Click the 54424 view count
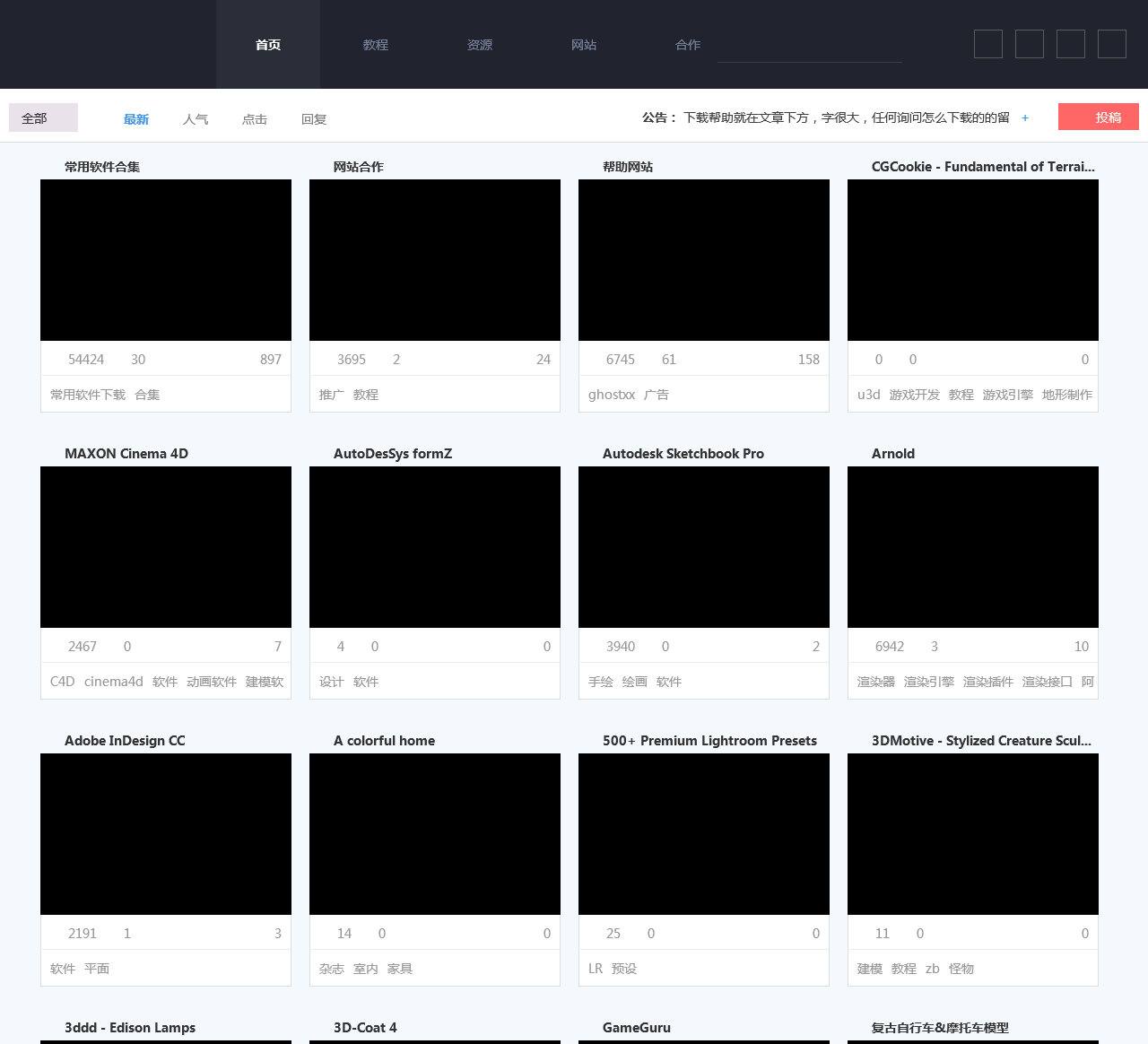Image resolution: width=1148 pixels, height=1044 pixels. pos(86,360)
